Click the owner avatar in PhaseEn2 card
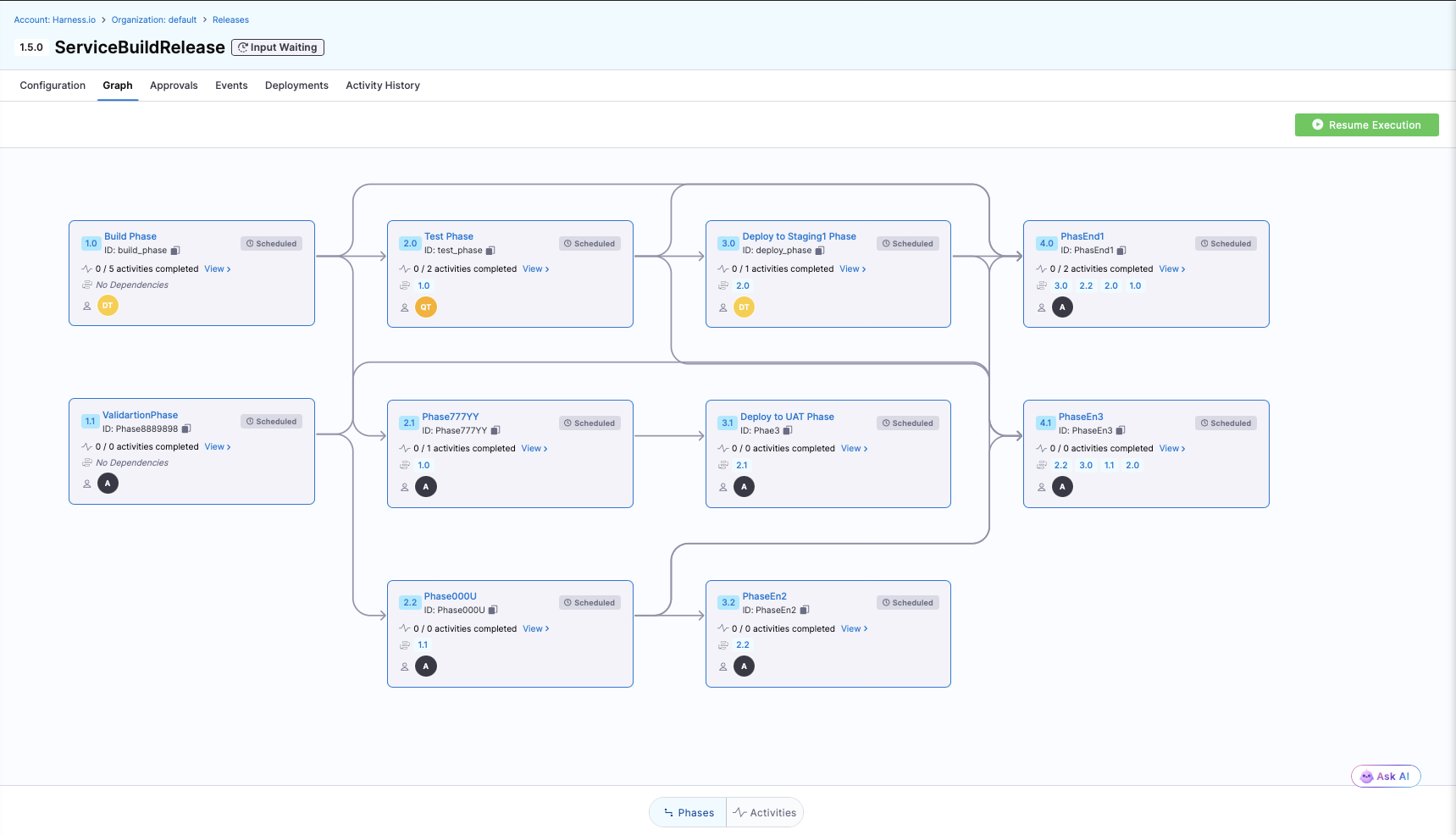Viewport: 1456px width, 835px height. tap(744, 666)
